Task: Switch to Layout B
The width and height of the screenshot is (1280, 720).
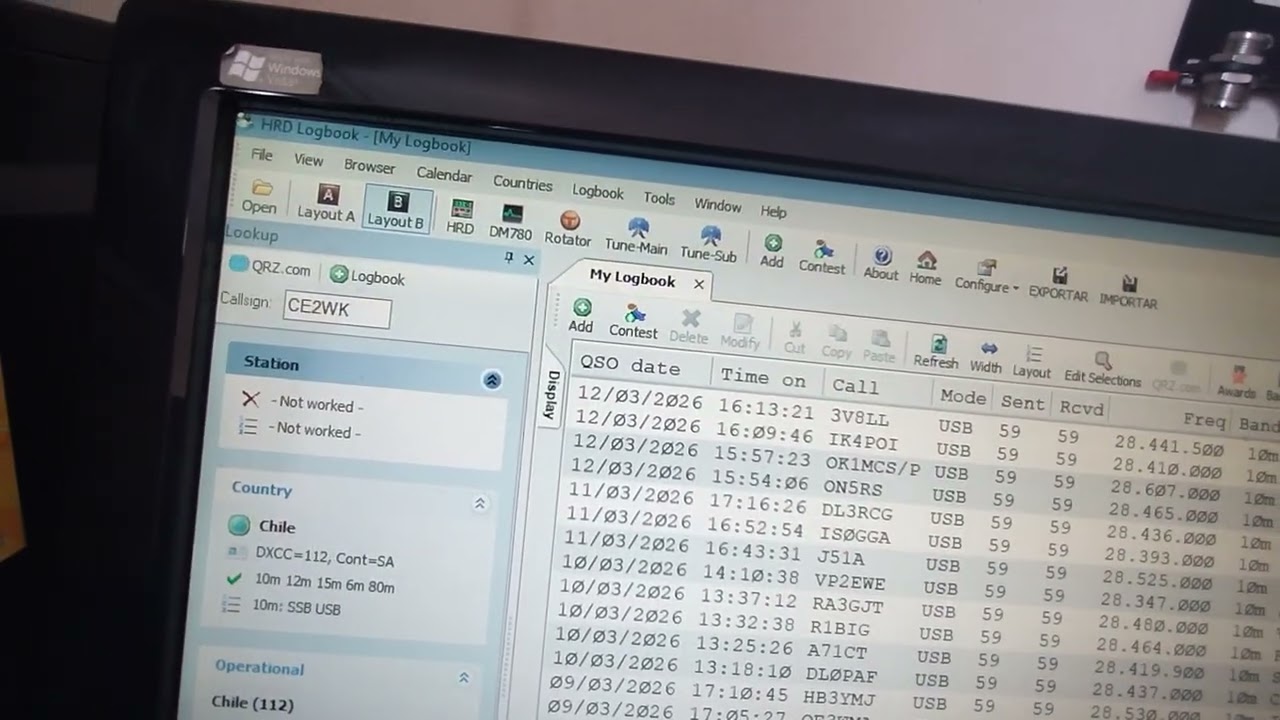Action: click(x=396, y=210)
